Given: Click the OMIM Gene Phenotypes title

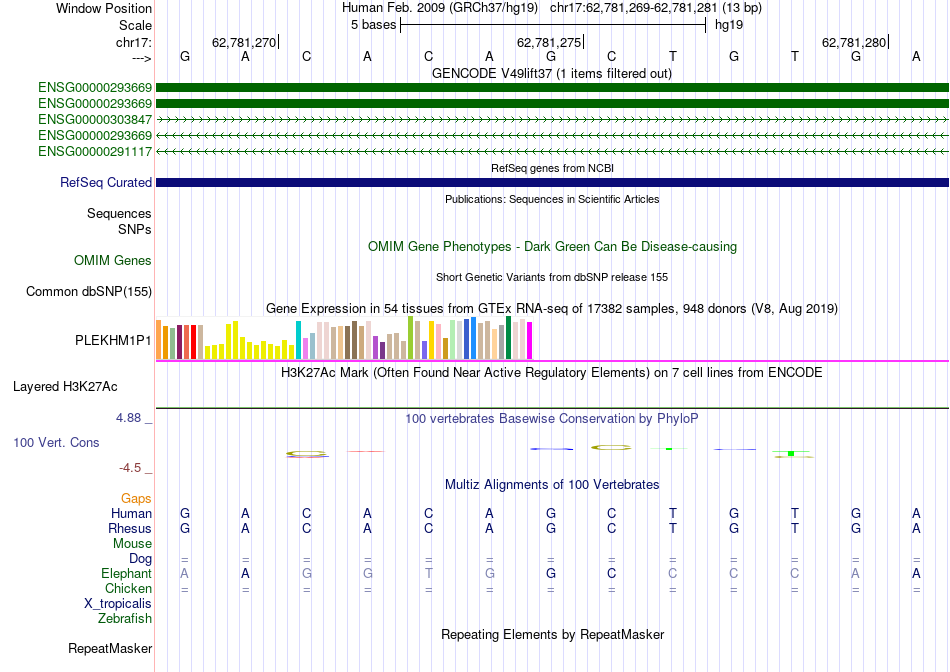Looking at the screenshot, I should 552,247.
